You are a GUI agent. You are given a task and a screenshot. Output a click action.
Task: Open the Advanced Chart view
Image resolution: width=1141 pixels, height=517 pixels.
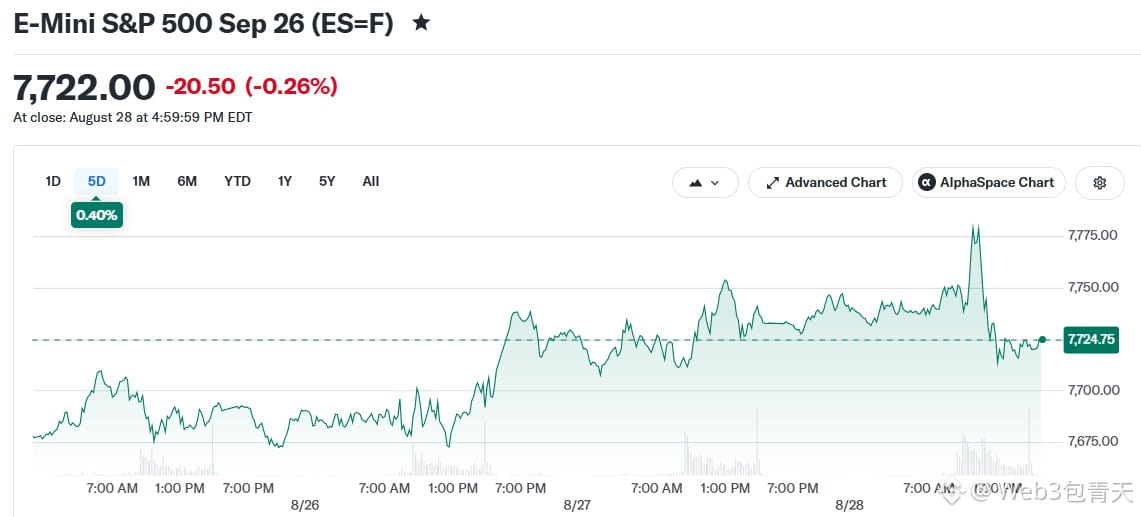pos(825,183)
